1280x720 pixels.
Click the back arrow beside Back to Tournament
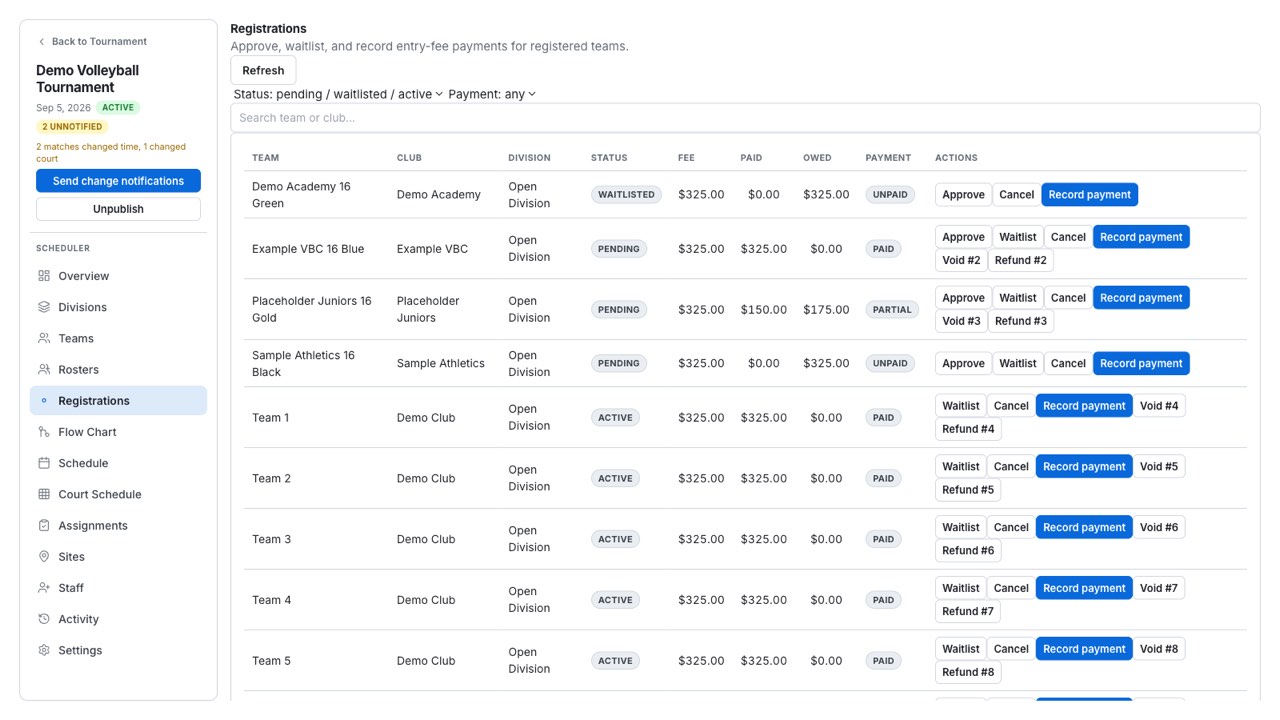41,42
